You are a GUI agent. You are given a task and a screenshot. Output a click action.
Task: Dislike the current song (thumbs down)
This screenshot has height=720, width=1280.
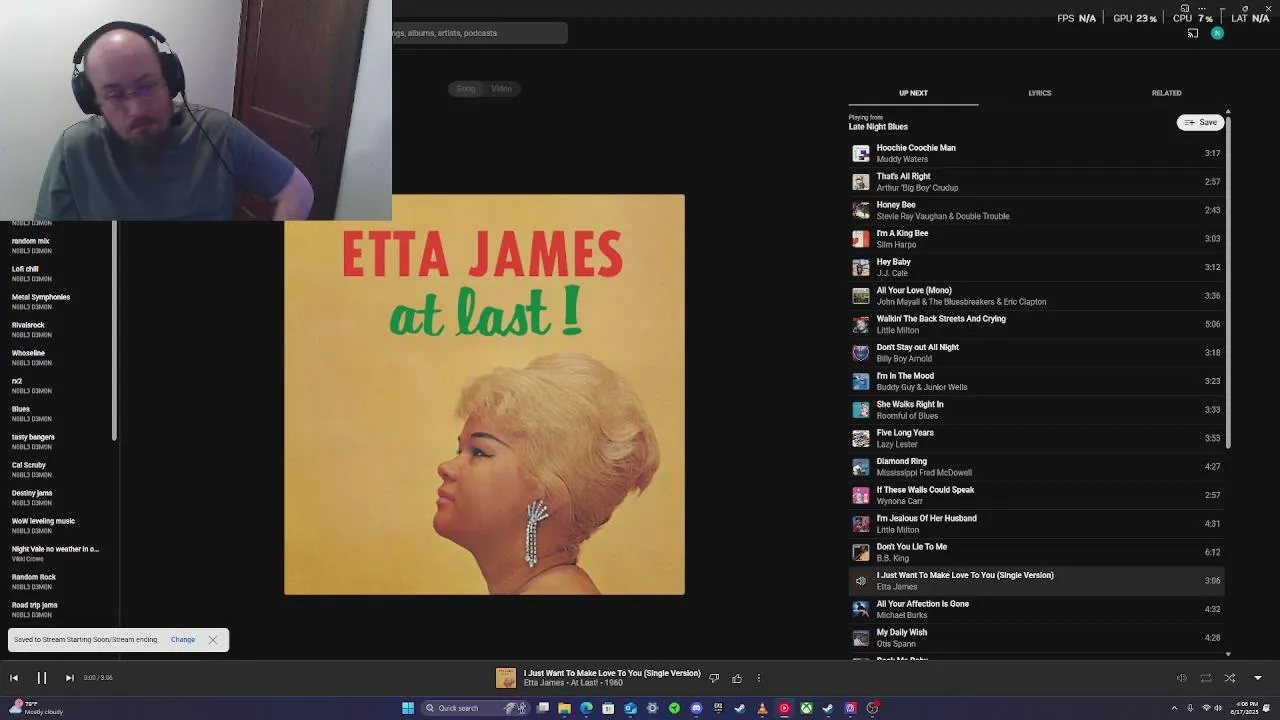714,678
